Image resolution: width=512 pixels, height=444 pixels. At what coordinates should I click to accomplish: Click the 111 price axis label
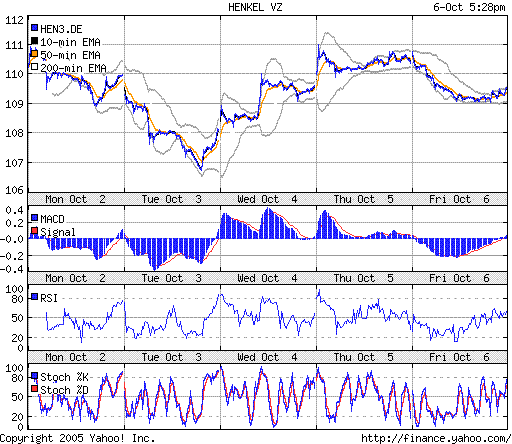(x=14, y=45)
